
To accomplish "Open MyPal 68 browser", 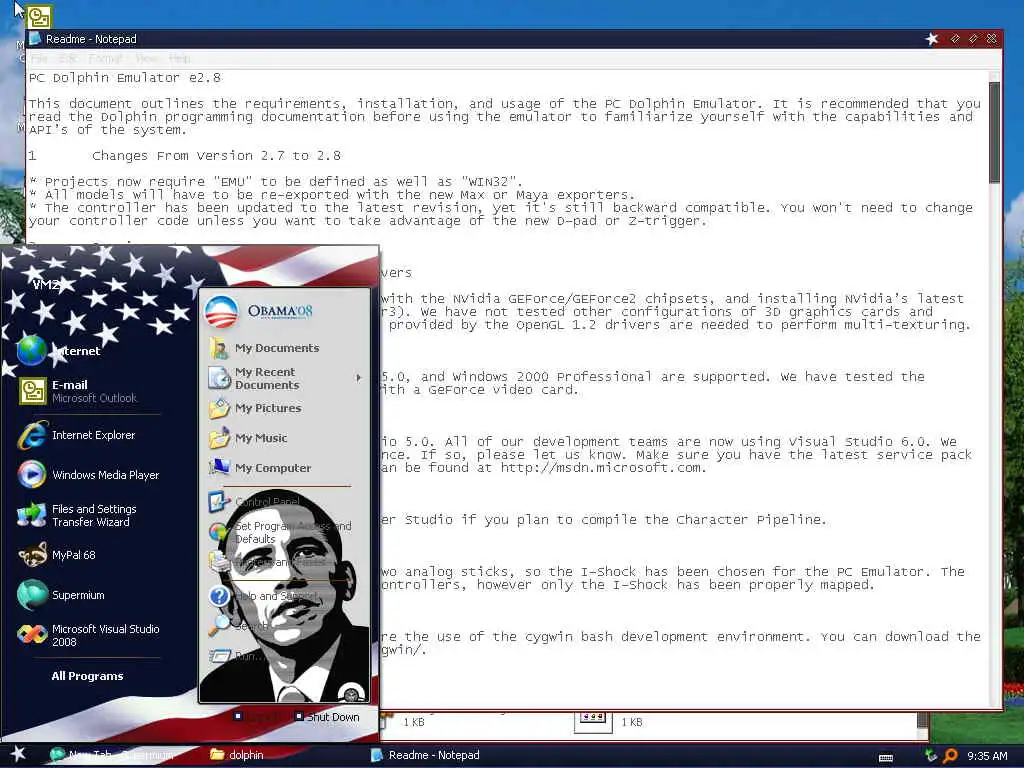I will coord(57,555).
